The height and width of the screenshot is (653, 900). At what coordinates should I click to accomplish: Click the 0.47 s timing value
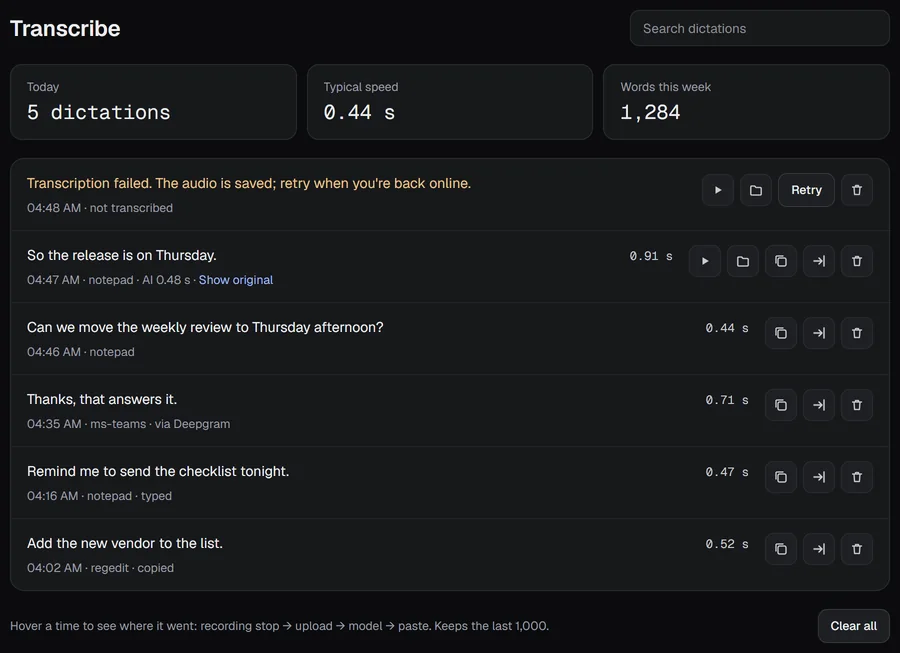pos(727,472)
